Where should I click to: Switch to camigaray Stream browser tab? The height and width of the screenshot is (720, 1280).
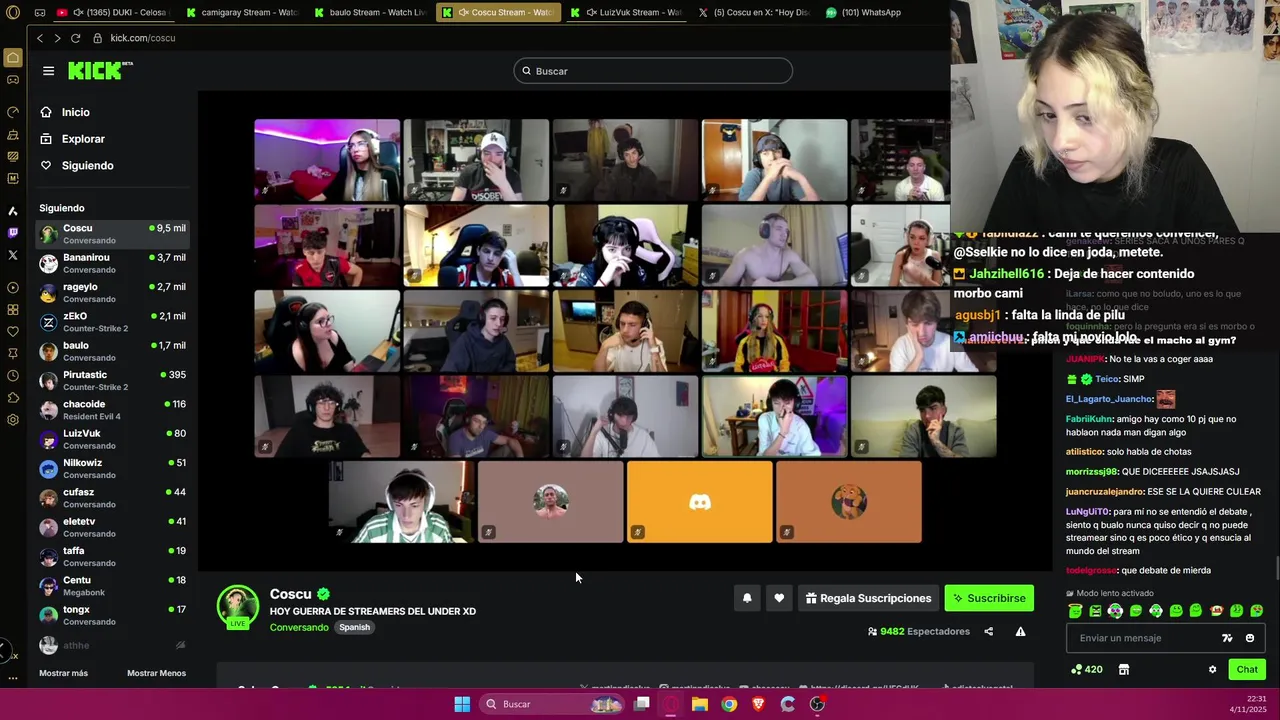click(x=243, y=13)
